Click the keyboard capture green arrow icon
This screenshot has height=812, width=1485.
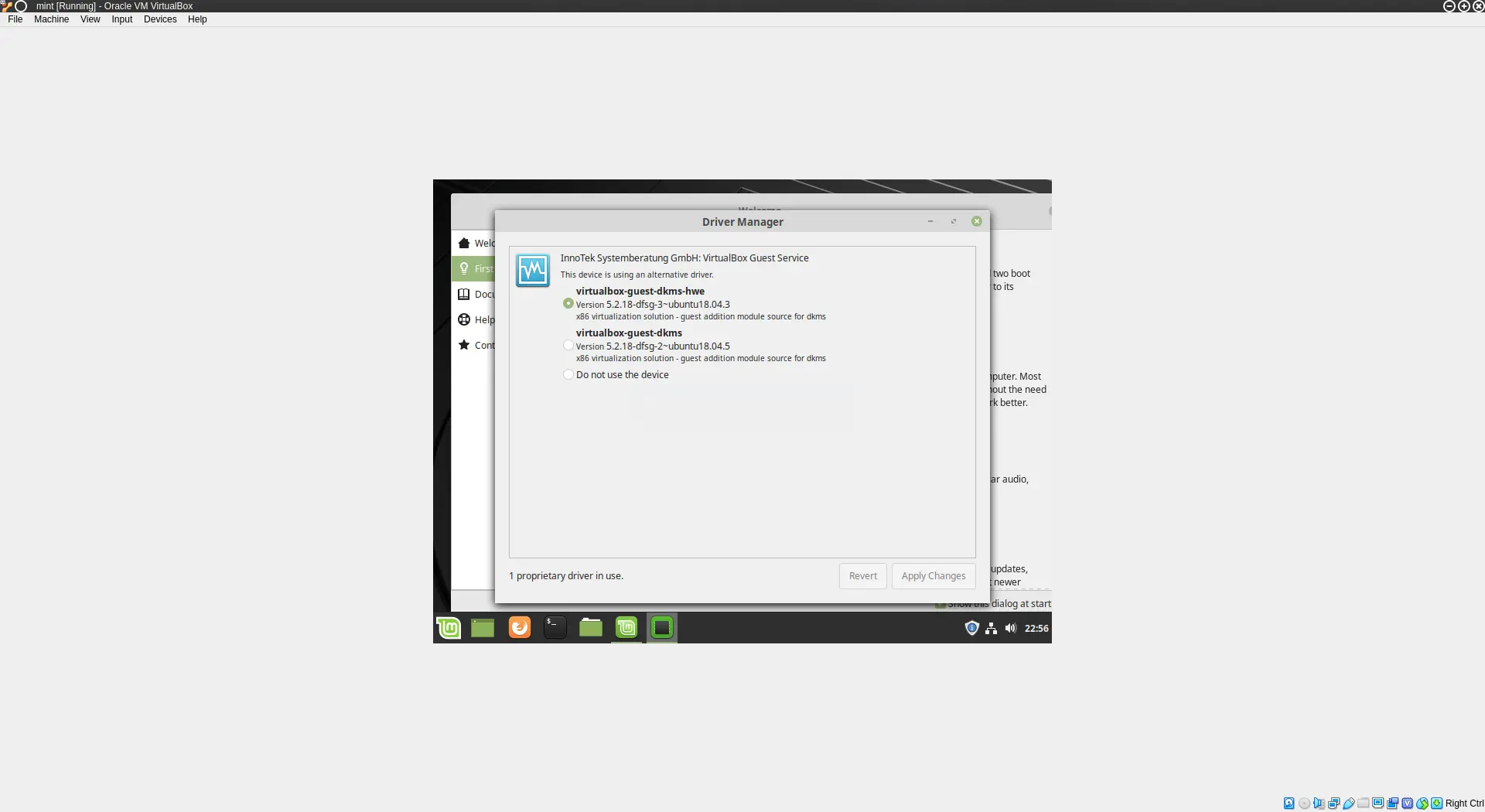click(1436, 803)
